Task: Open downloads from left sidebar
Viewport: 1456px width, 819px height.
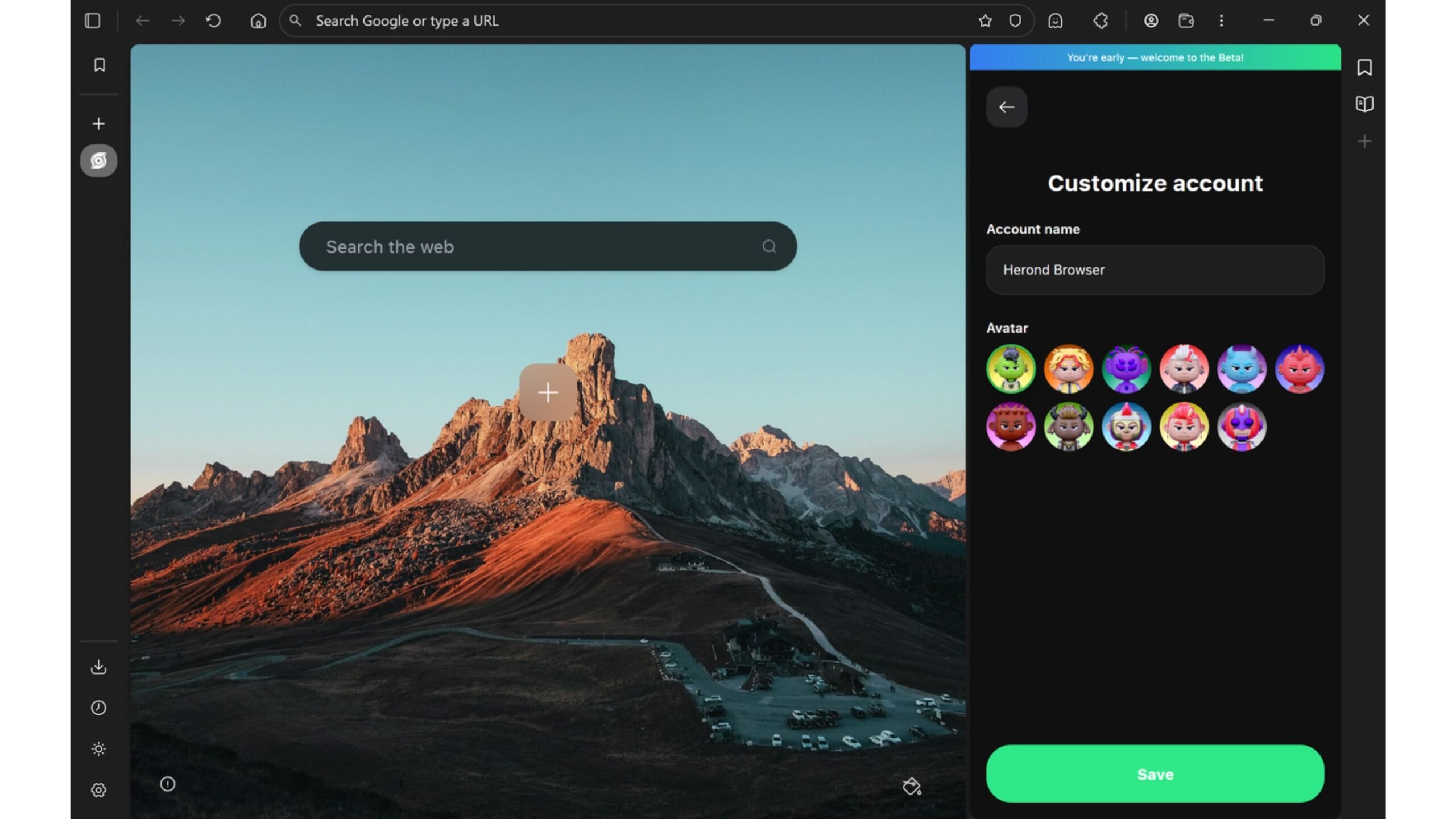Action: (x=98, y=667)
